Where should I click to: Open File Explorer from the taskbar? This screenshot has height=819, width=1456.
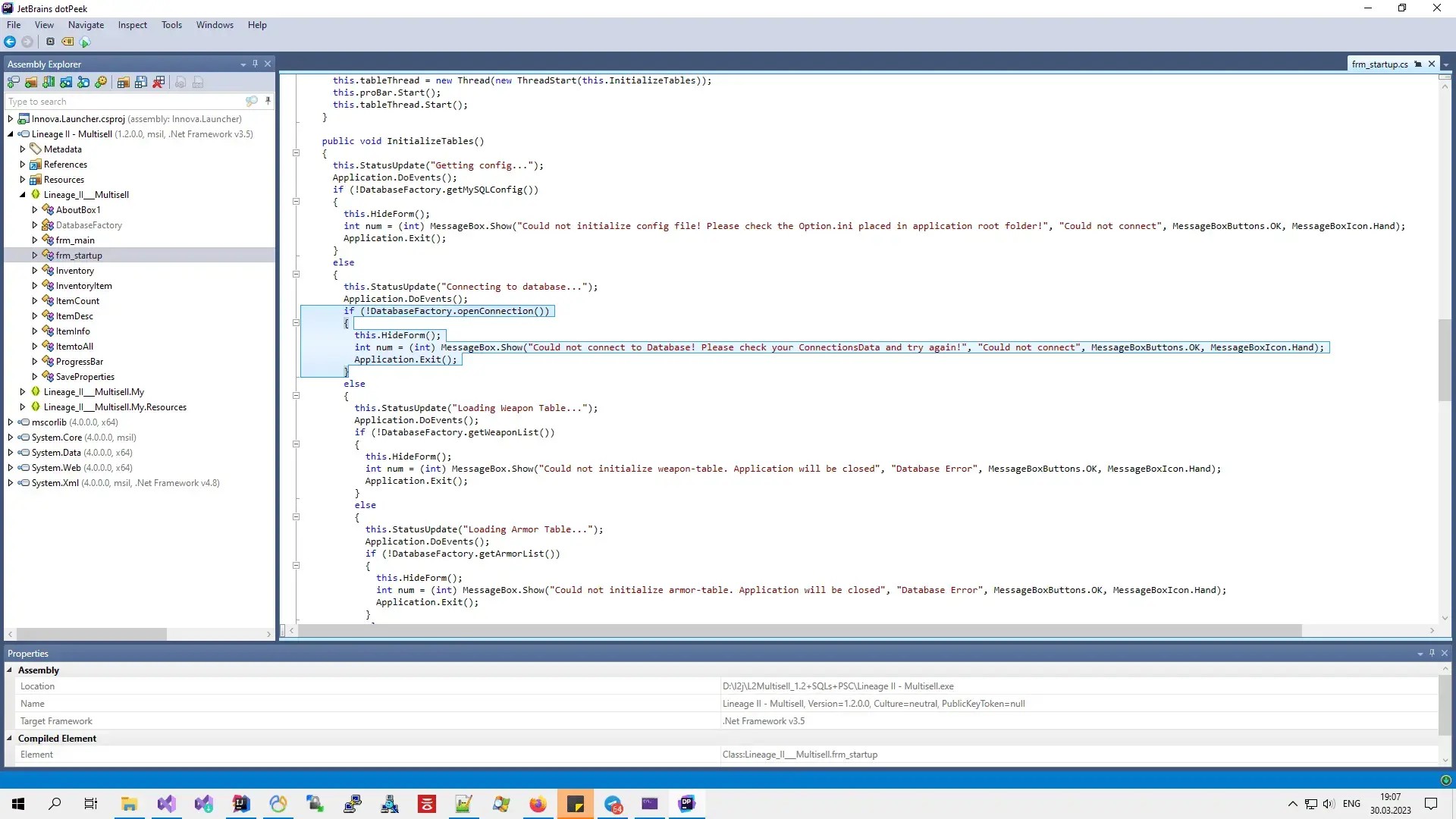point(130,804)
